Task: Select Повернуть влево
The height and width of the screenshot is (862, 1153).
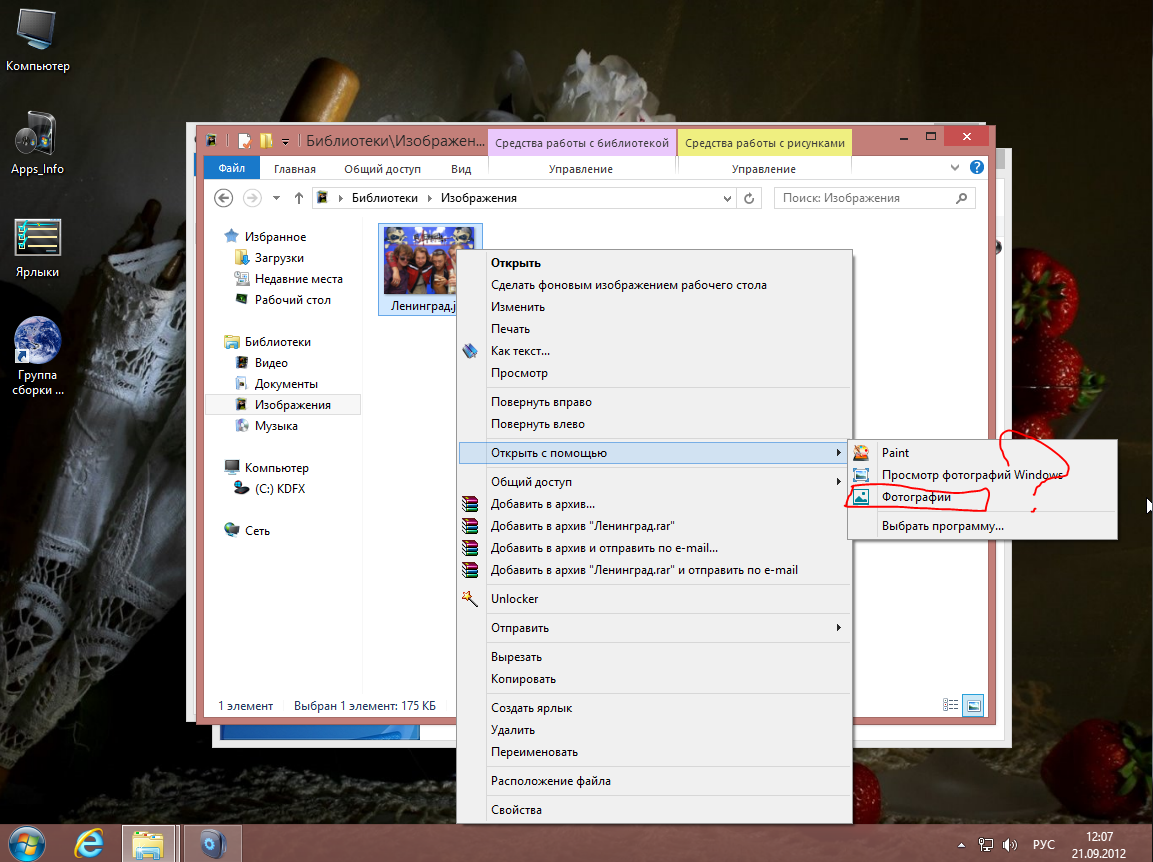Action: pyautogui.click(x=654, y=424)
